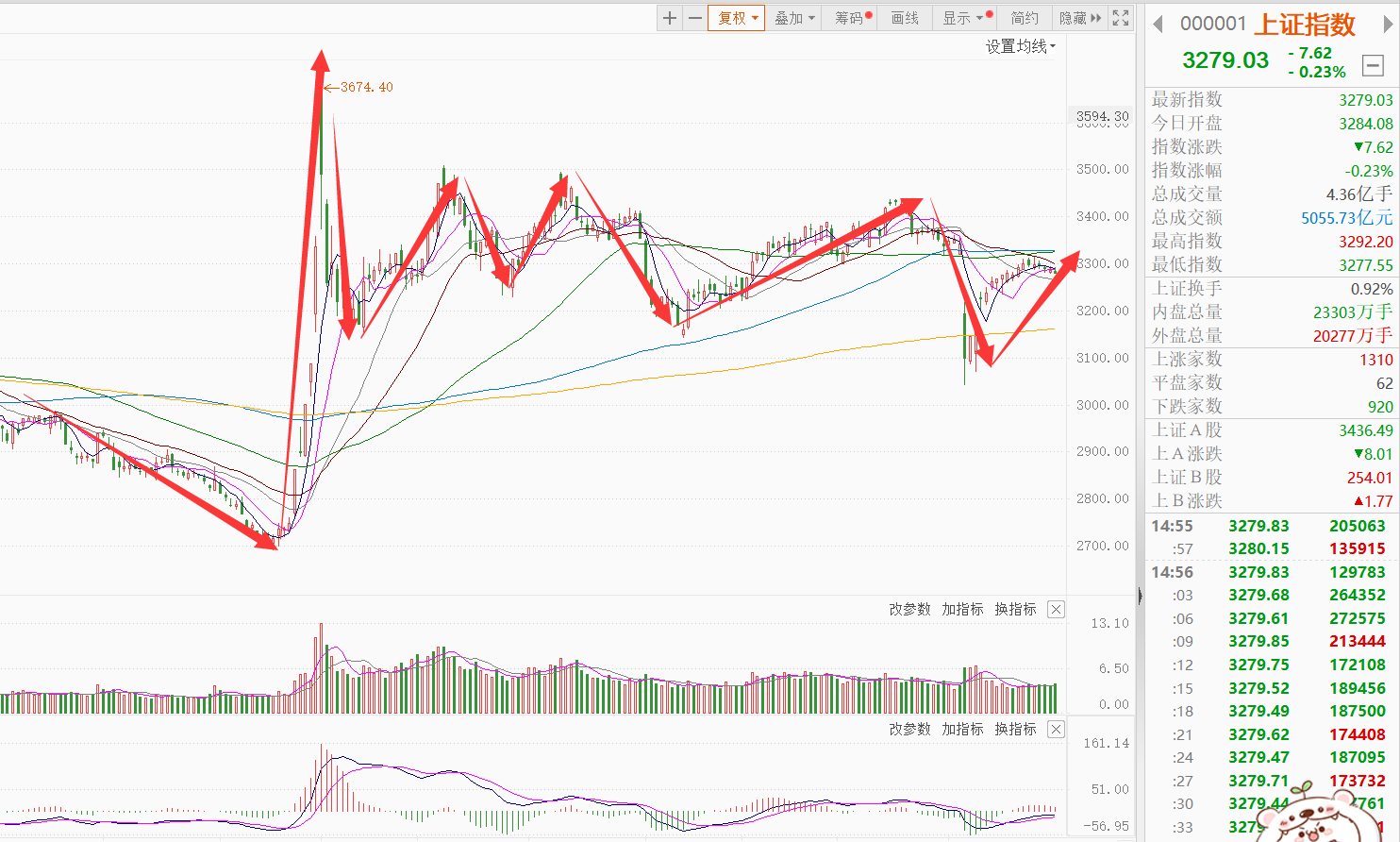
Task: Click 最高指数 value 3292.20
Action: (x=1365, y=242)
